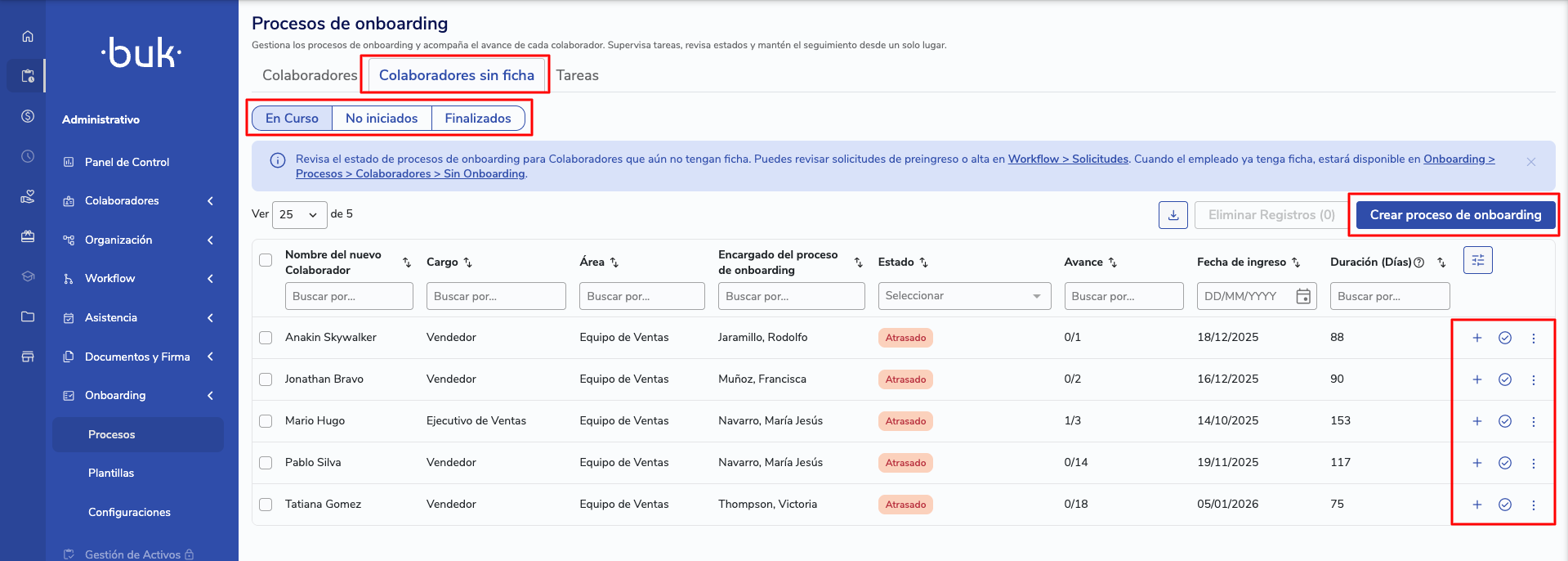Toggle the select-all header checkbox

click(266, 260)
